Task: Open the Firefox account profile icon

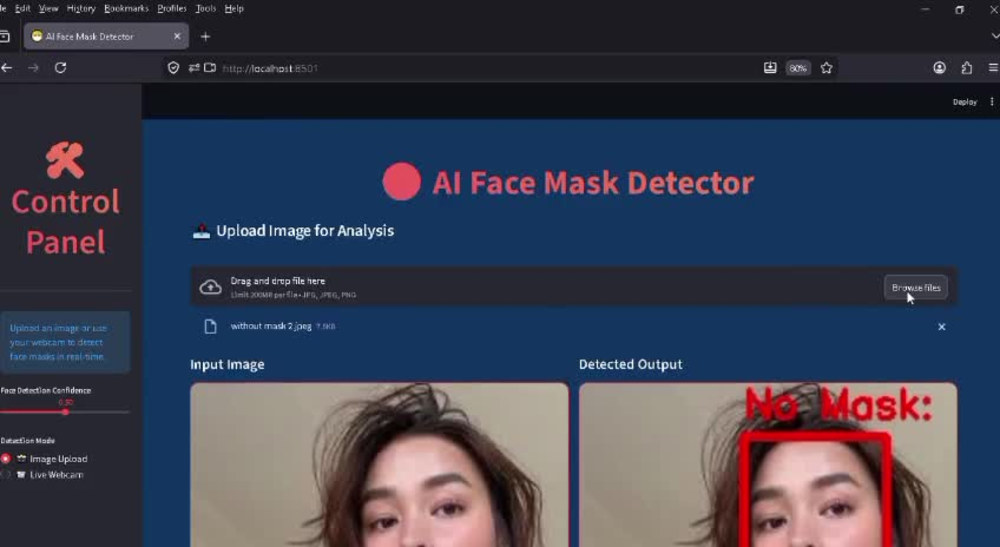Action: pos(939,68)
